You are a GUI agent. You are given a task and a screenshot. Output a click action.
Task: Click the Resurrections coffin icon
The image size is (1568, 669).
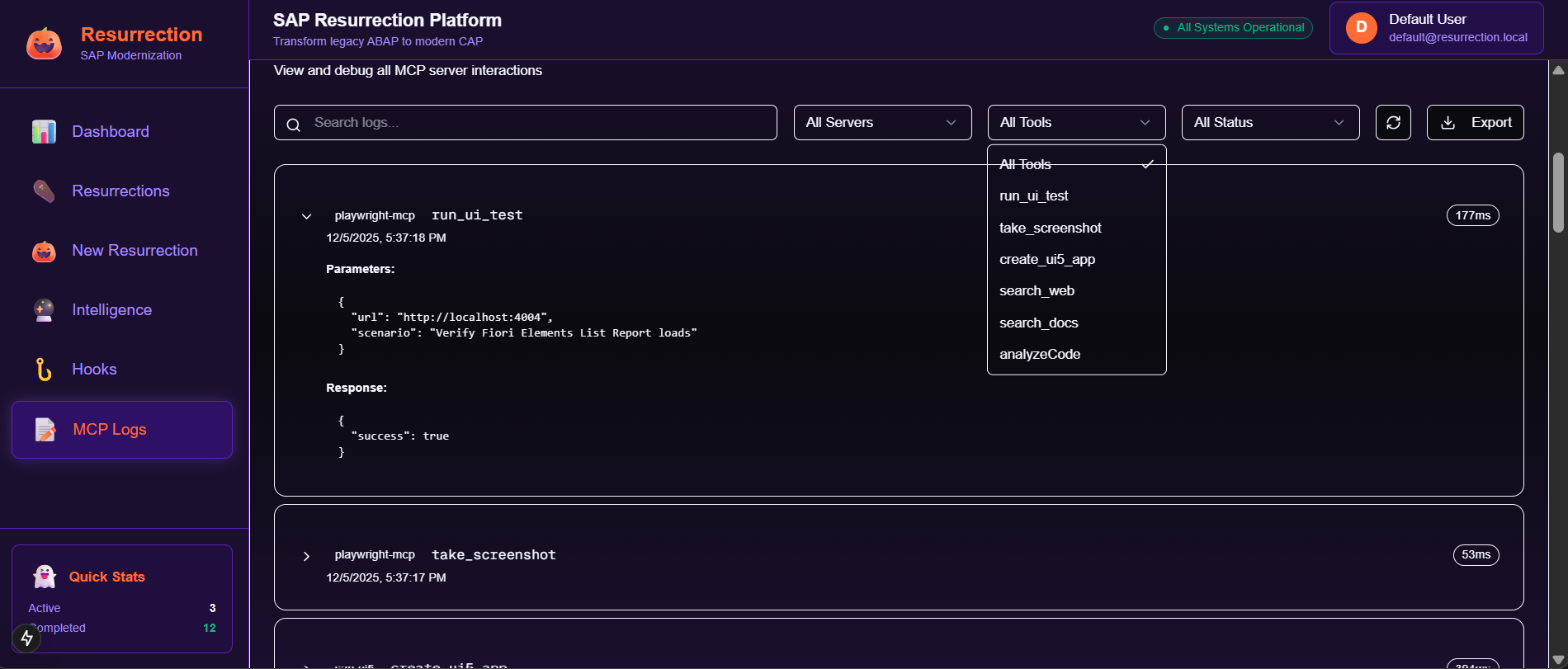[44, 191]
